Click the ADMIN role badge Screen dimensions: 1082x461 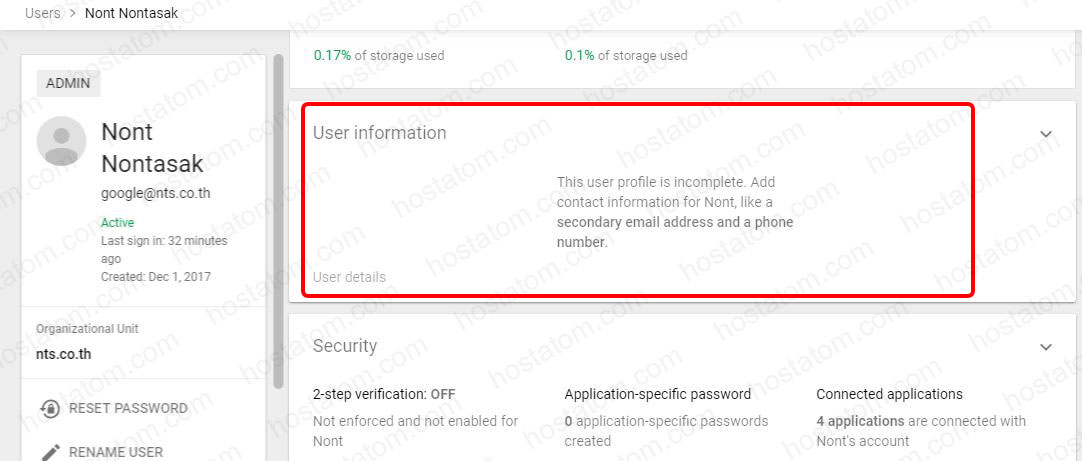pyautogui.click(x=68, y=83)
